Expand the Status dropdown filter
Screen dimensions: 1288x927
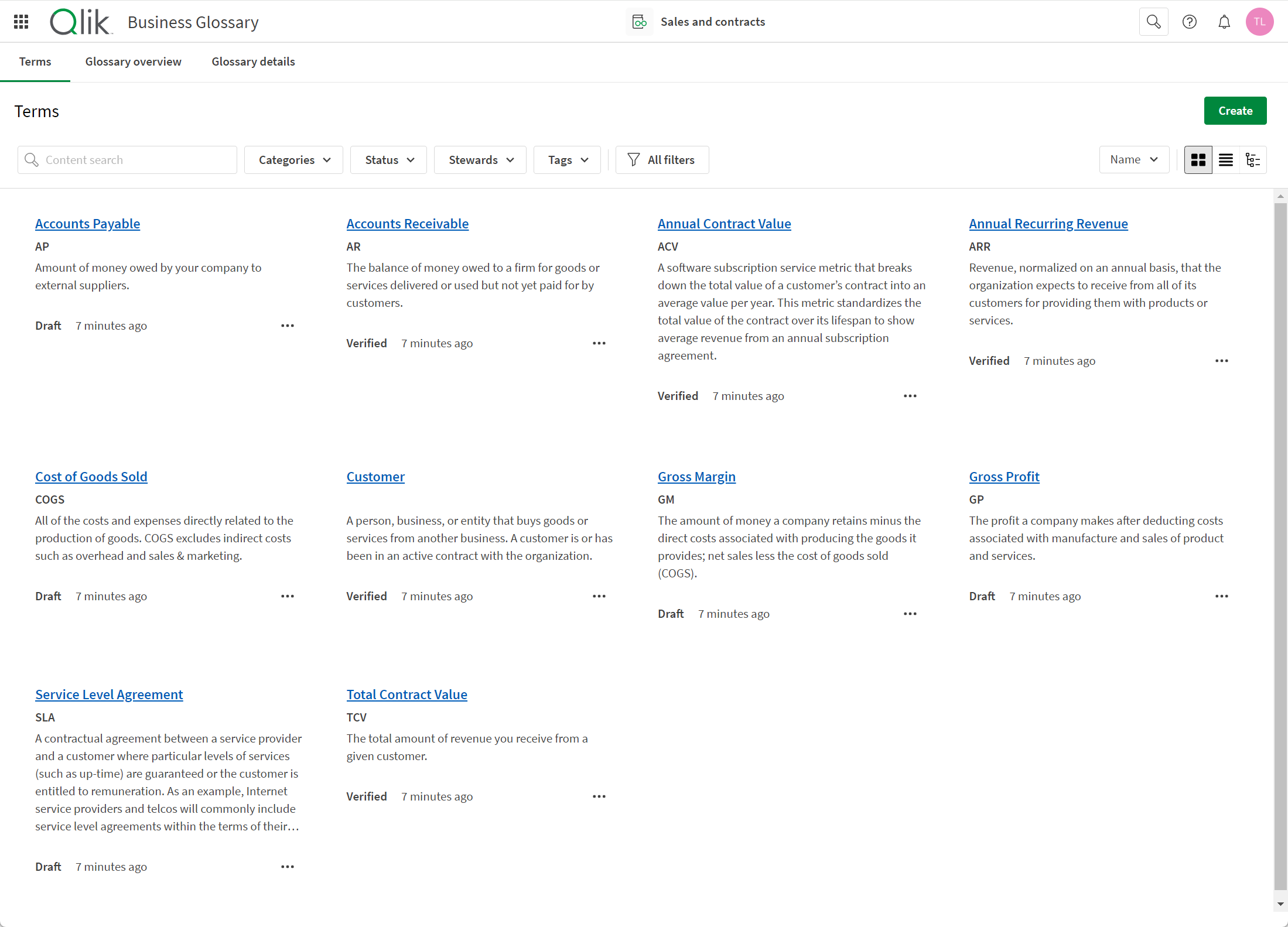point(388,159)
